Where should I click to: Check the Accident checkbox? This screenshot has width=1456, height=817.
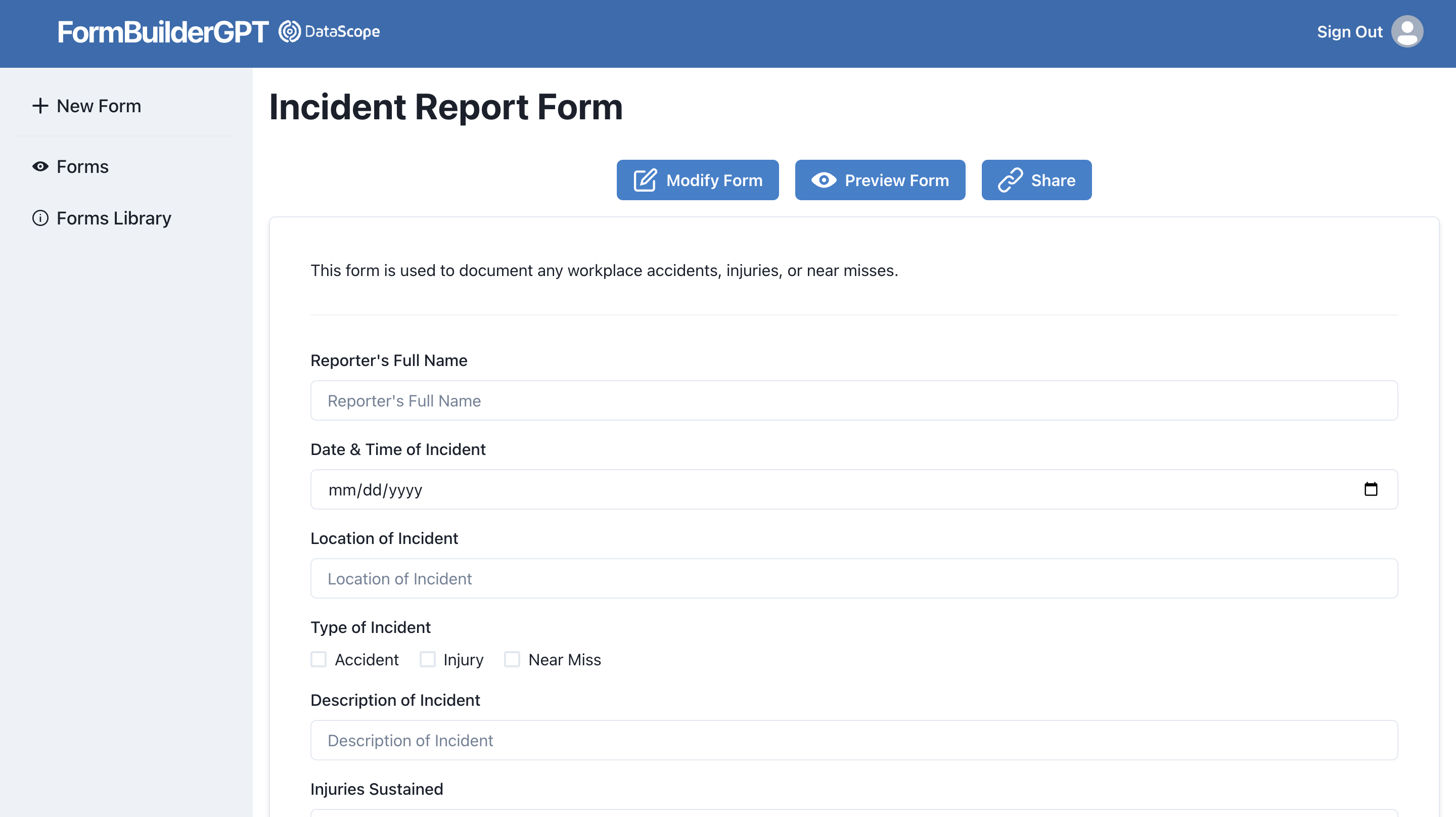[319, 659]
